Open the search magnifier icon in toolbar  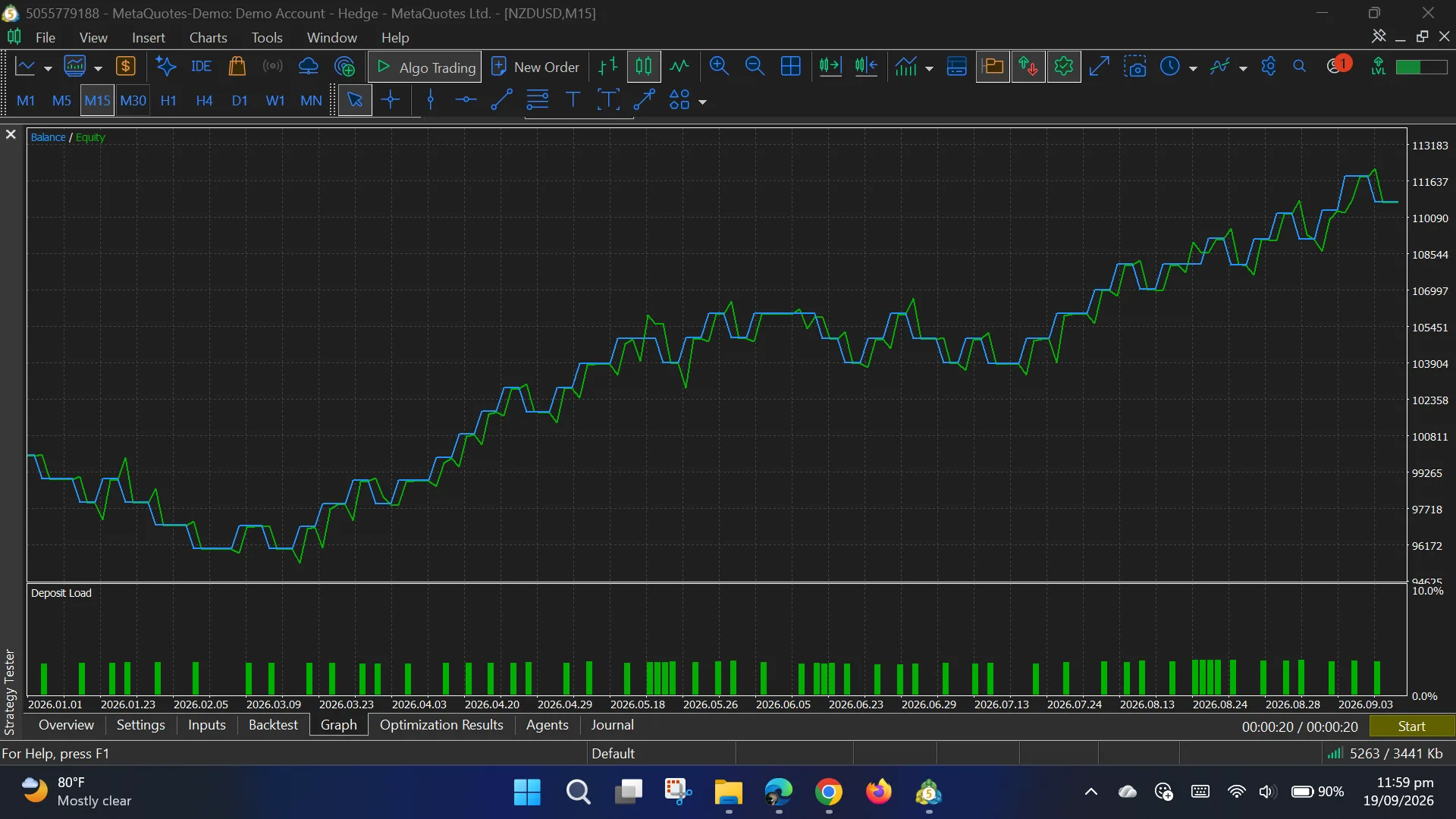coord(1300,67)
